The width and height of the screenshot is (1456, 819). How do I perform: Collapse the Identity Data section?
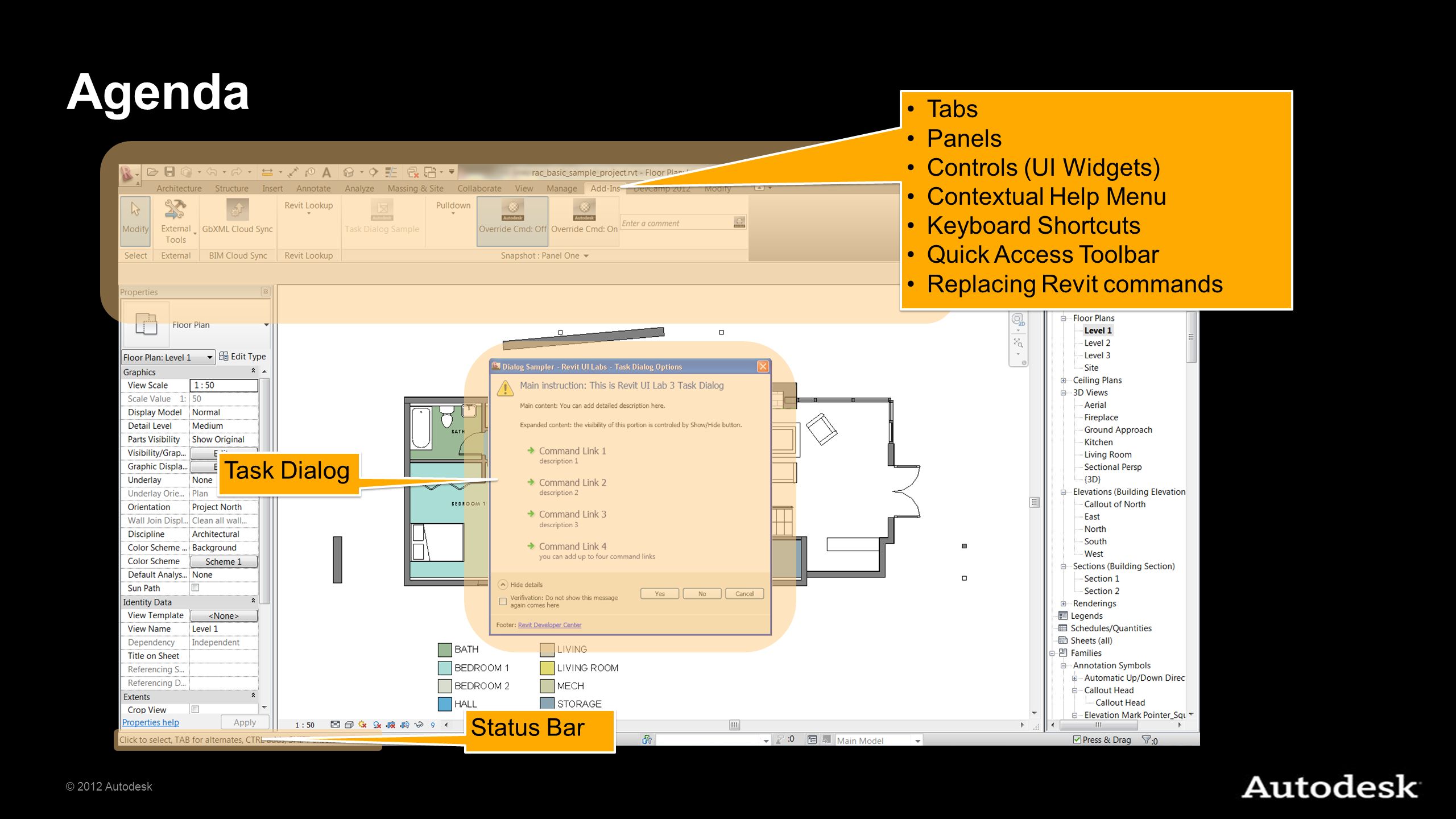point(253,601)
